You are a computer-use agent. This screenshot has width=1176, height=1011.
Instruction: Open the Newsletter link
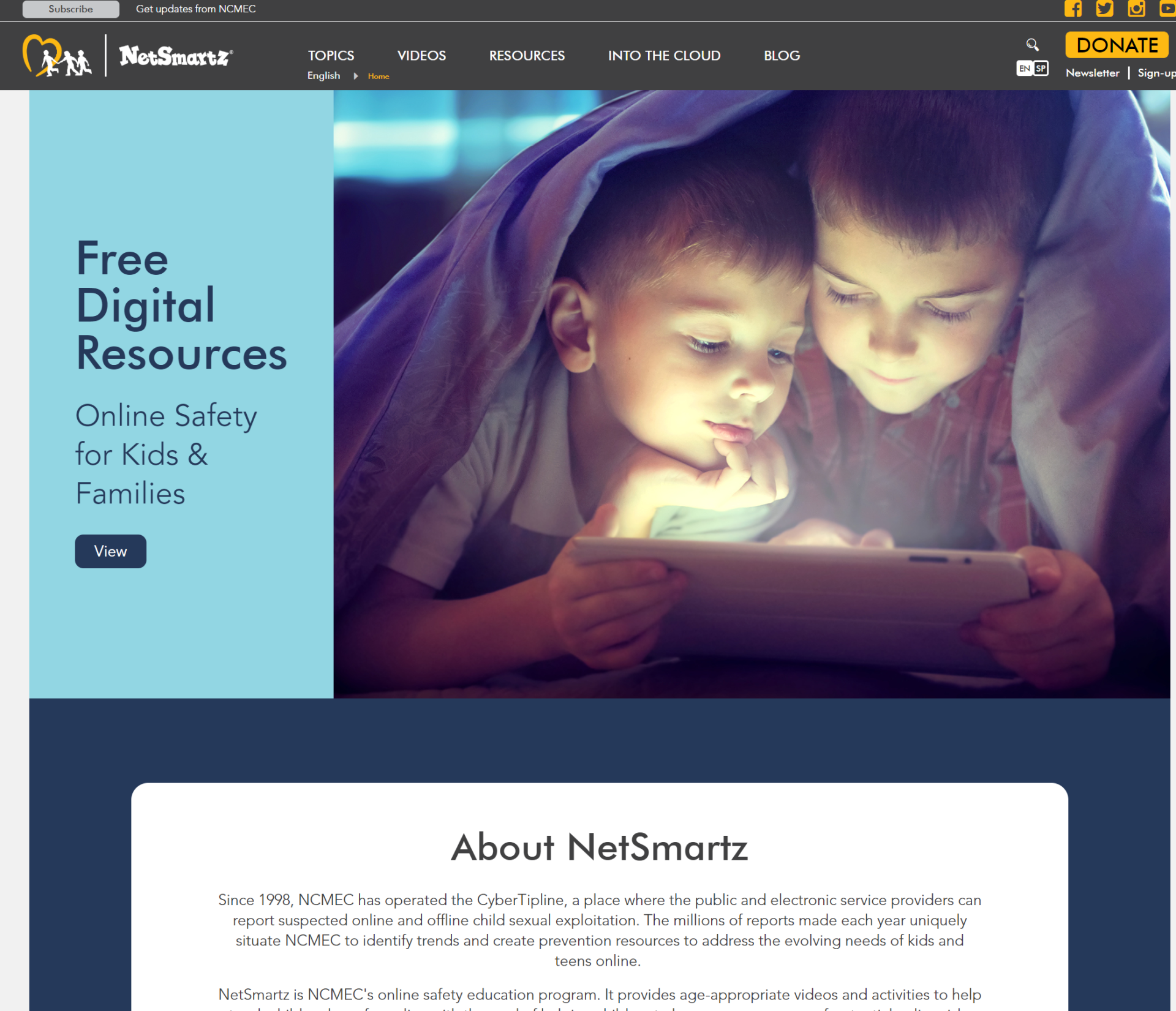(x=1092, y=73)
